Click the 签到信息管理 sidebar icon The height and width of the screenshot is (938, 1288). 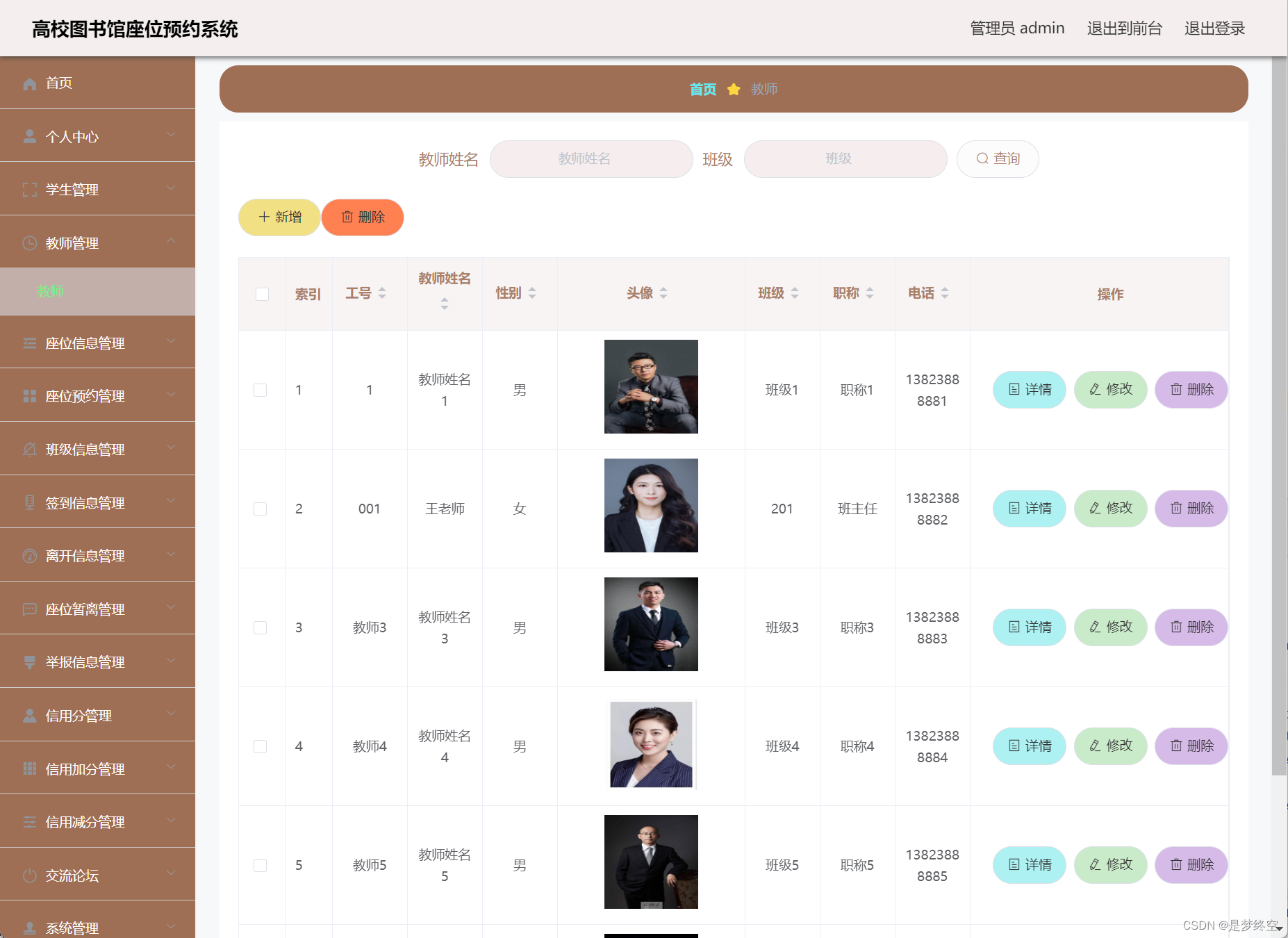30,502
